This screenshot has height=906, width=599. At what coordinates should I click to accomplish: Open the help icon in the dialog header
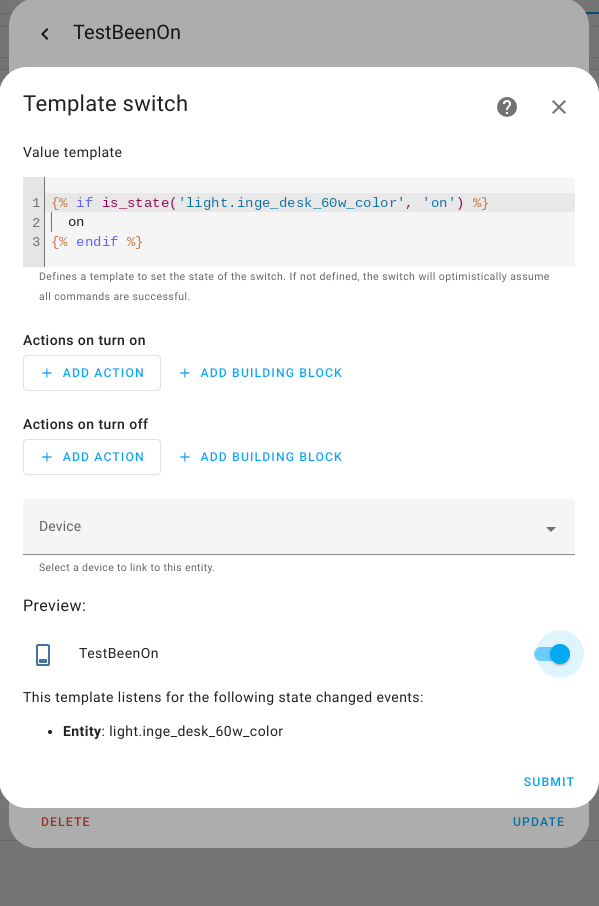(507, 107)
